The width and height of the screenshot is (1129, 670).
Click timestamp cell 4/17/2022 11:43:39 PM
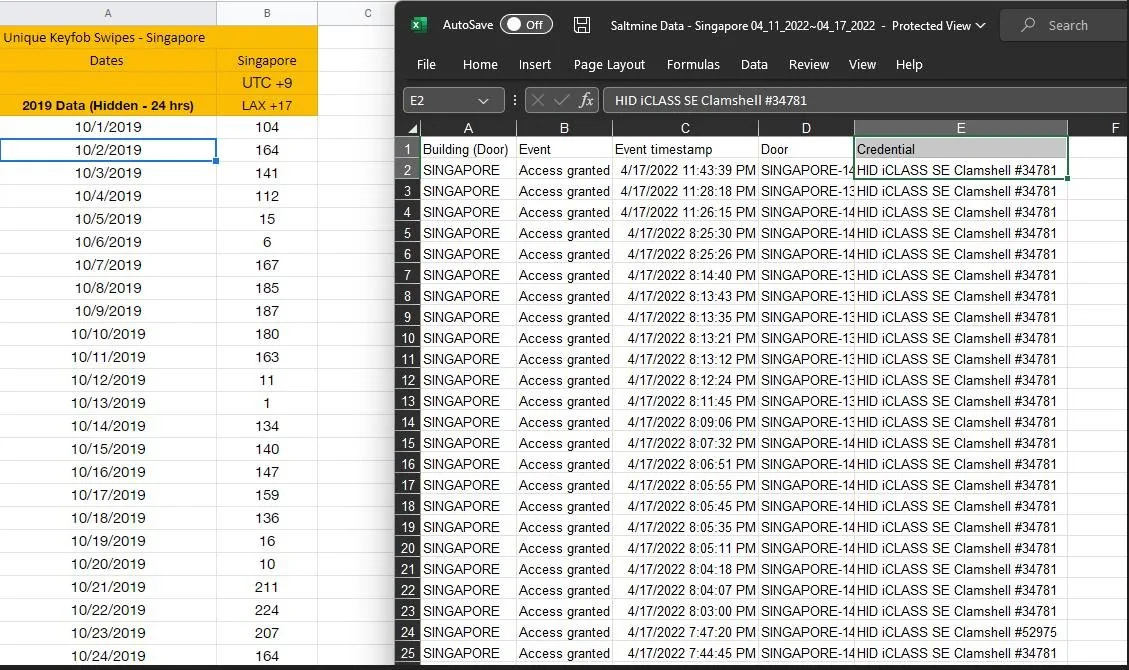click(685, 170)
